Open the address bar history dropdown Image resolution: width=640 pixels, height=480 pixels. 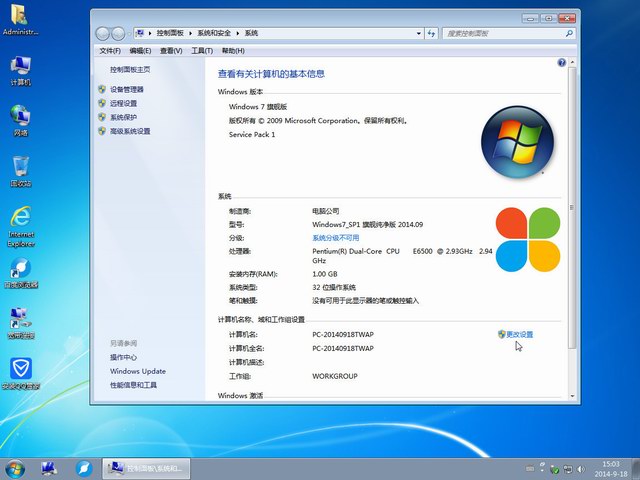tap(419, 33)
